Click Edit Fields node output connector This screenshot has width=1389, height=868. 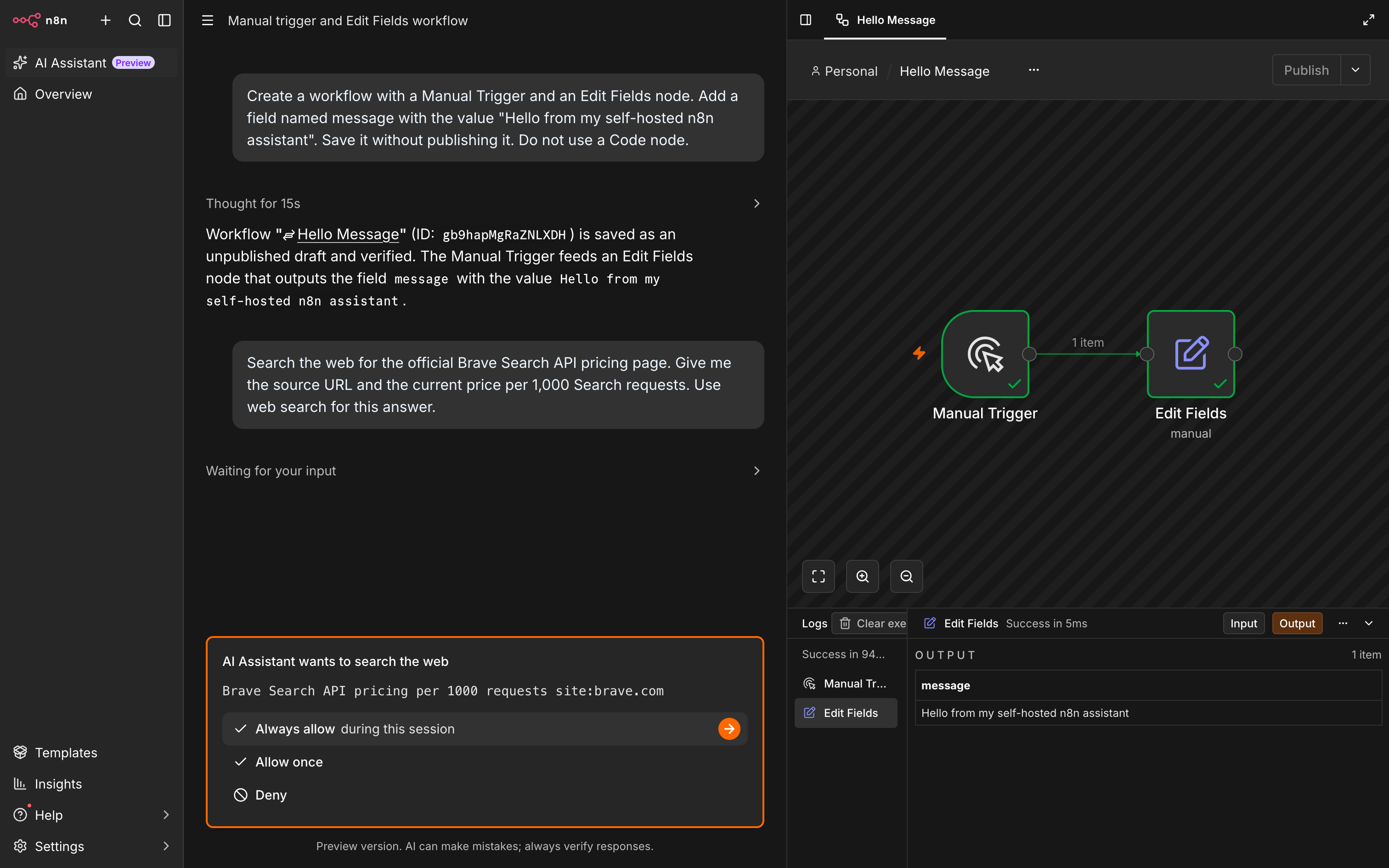tap(1235, 354)
